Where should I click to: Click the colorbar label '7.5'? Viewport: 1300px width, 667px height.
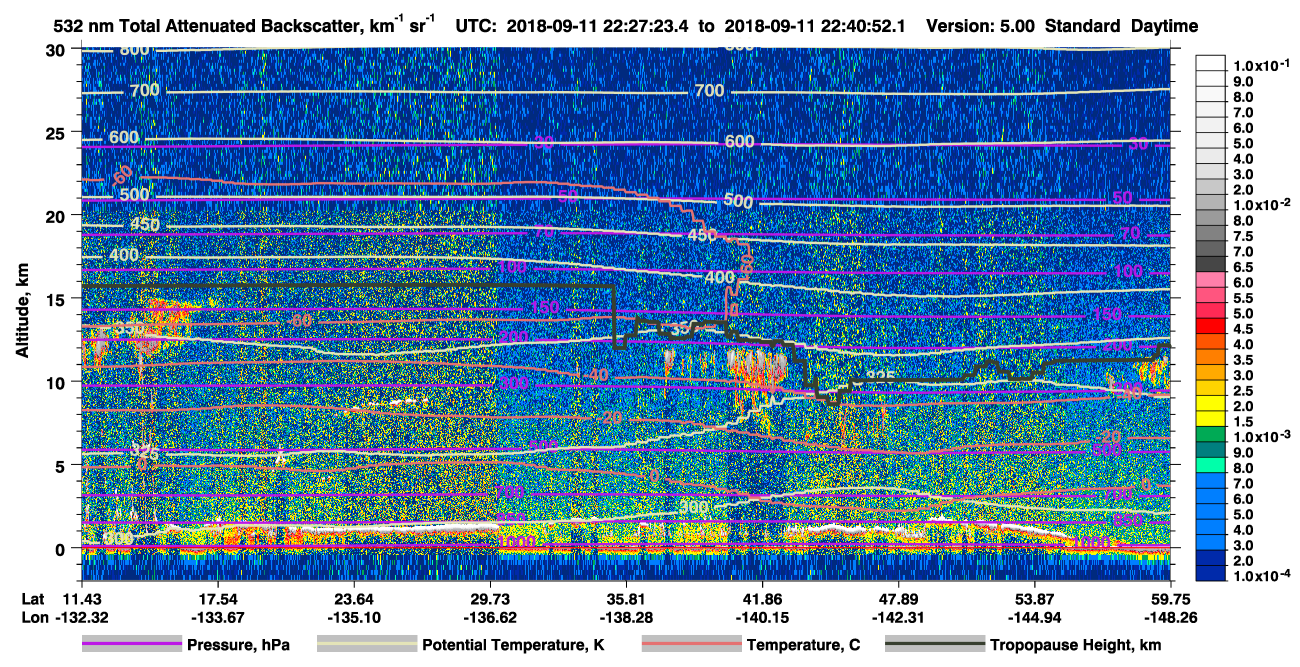pyautogui.click(x=1243, y=236)
